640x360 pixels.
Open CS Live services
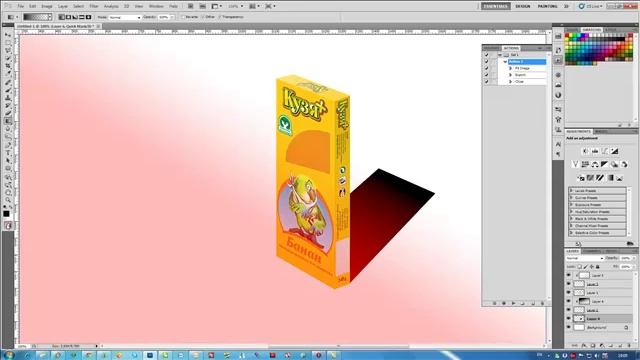click(x=591, y=7)
